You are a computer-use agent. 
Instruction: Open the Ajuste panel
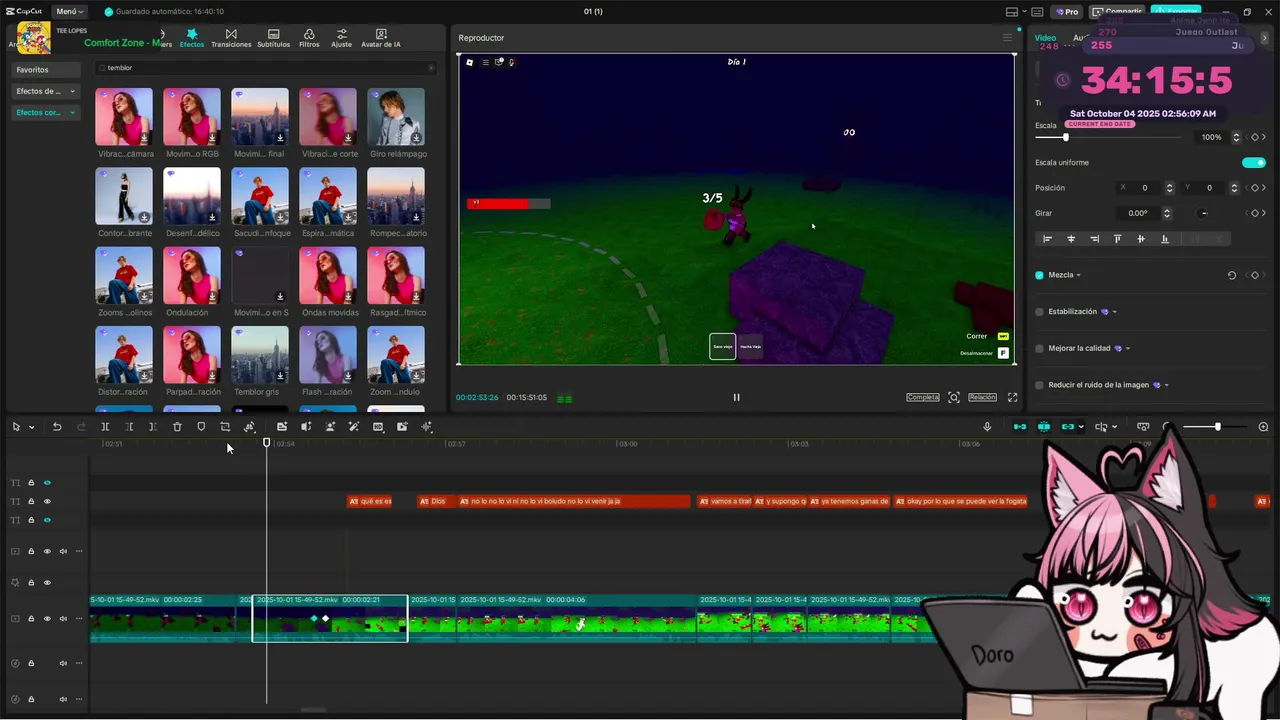[x=342, y=38]
